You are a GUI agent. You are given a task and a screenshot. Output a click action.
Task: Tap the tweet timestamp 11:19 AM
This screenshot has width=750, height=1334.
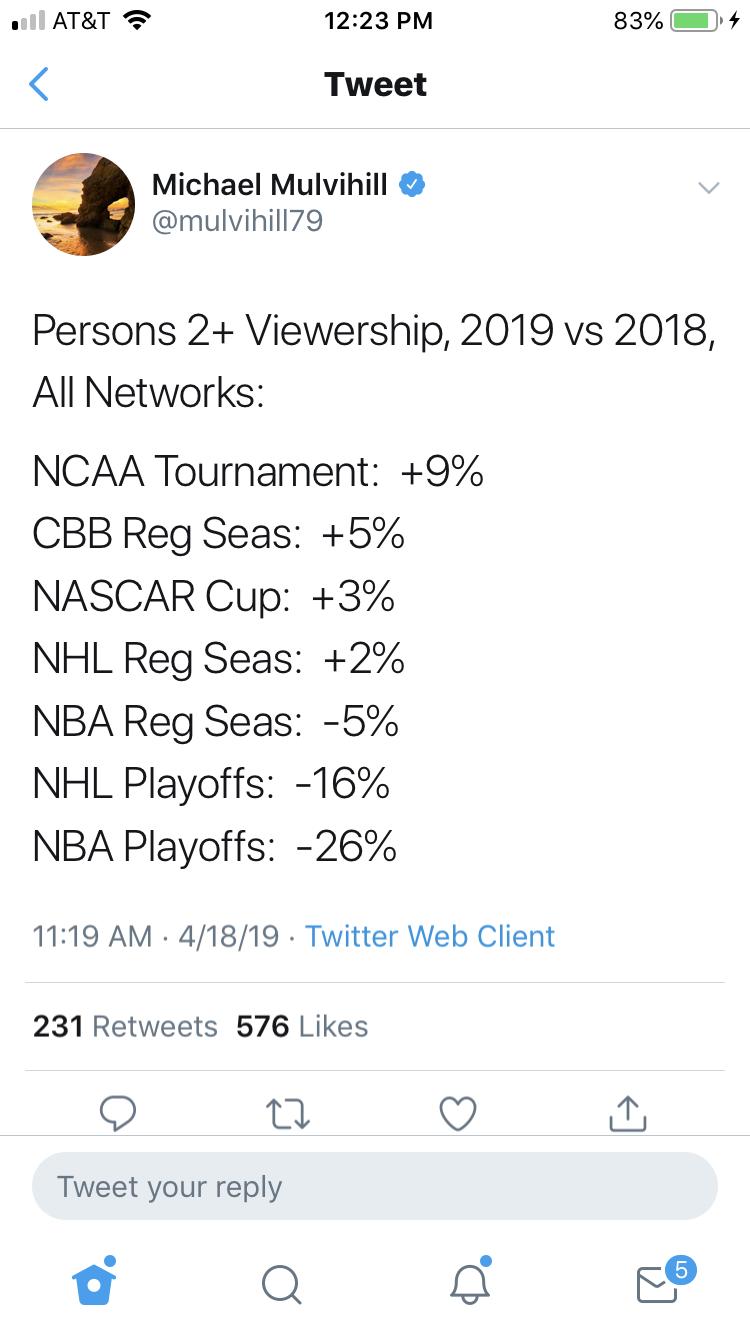click(x=92, y=936)
